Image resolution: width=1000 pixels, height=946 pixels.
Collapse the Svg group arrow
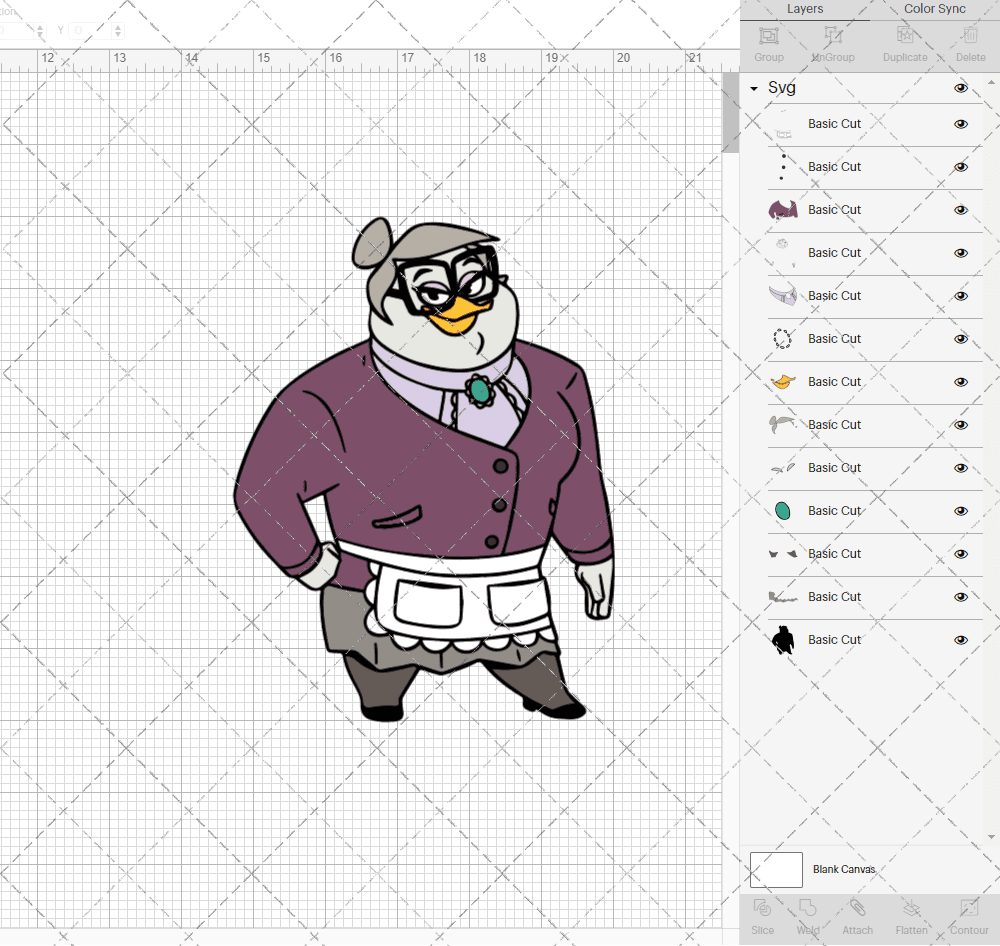[x=754, y=89]
